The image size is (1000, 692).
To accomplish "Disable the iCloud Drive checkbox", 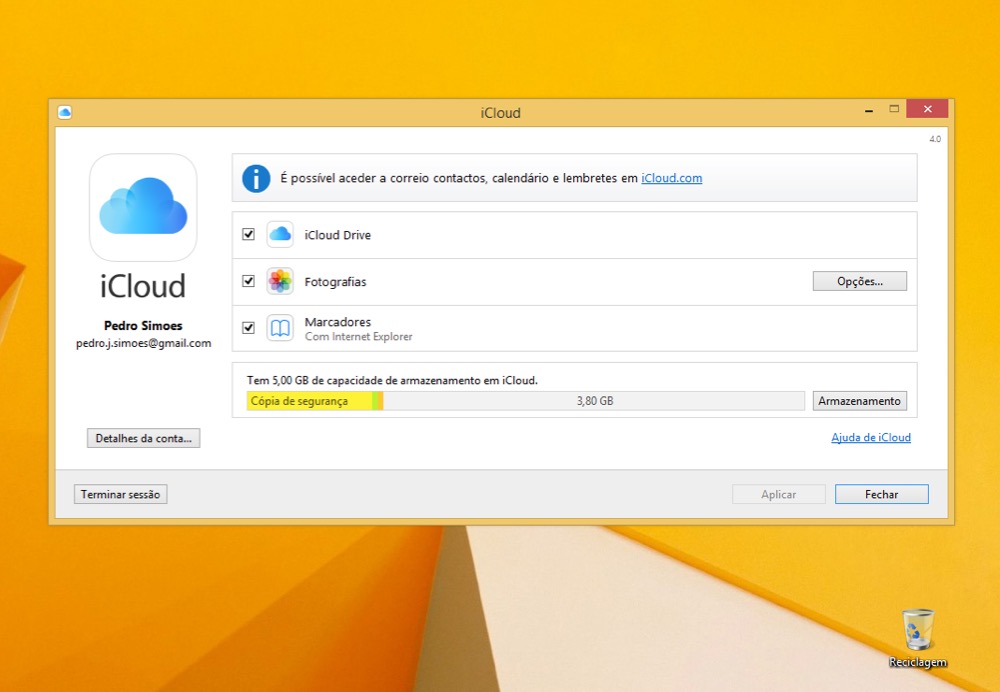I will coord(249,234).
